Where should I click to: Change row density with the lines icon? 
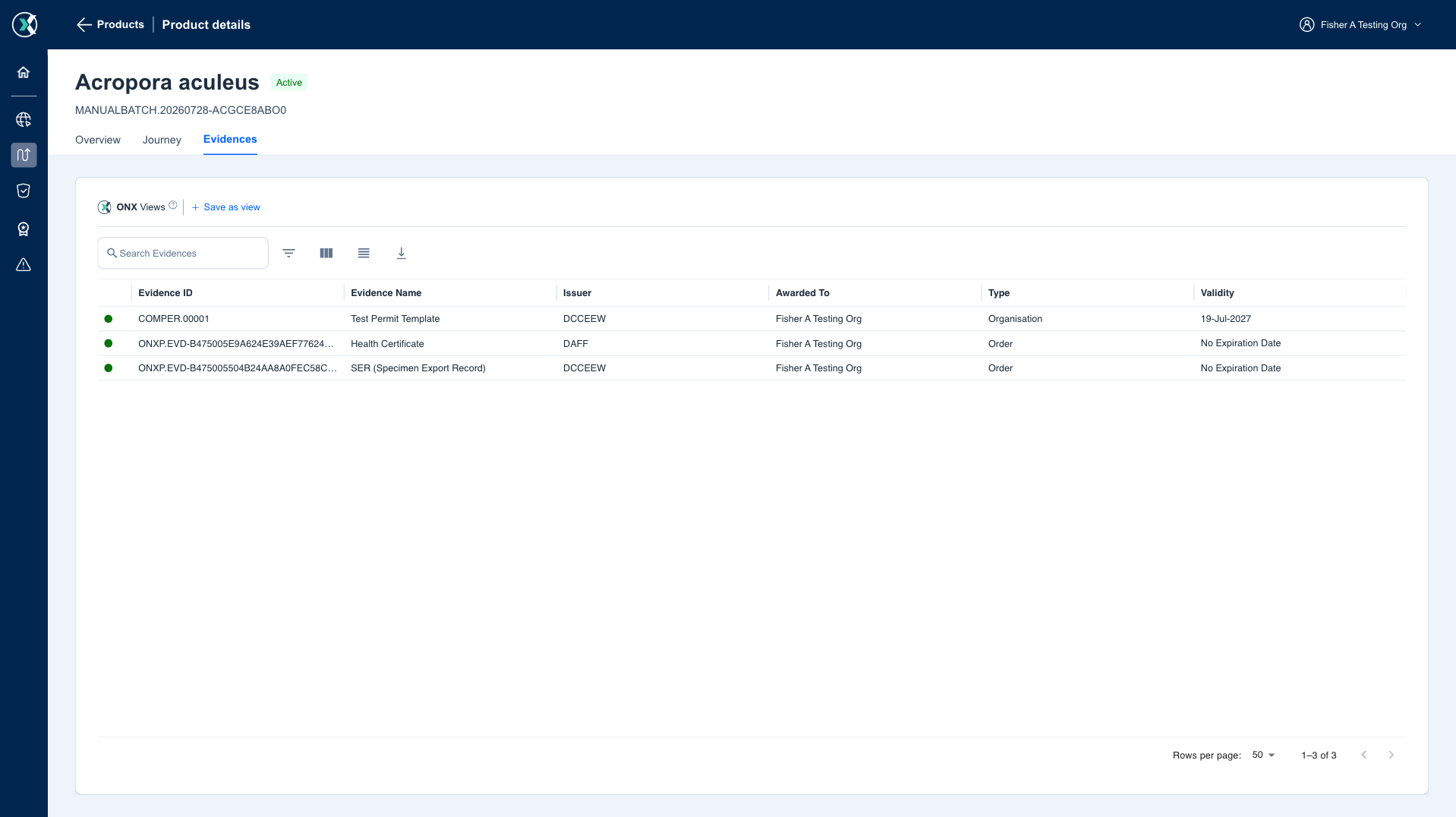[x=364, y=253]
